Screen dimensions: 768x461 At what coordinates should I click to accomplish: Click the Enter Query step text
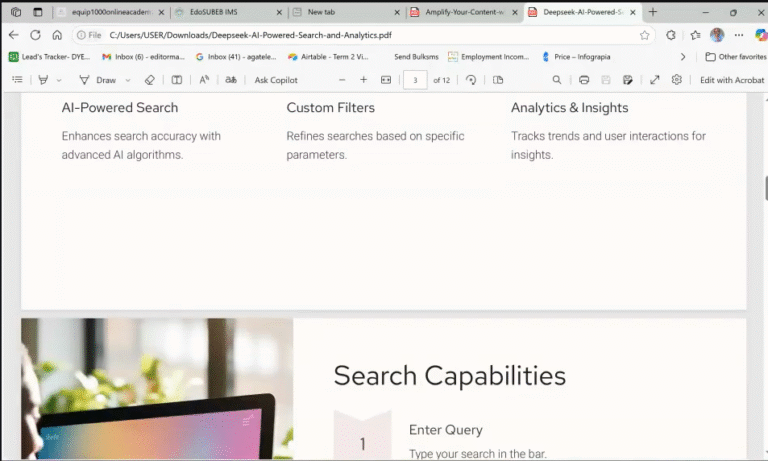[x=446, y=430]
